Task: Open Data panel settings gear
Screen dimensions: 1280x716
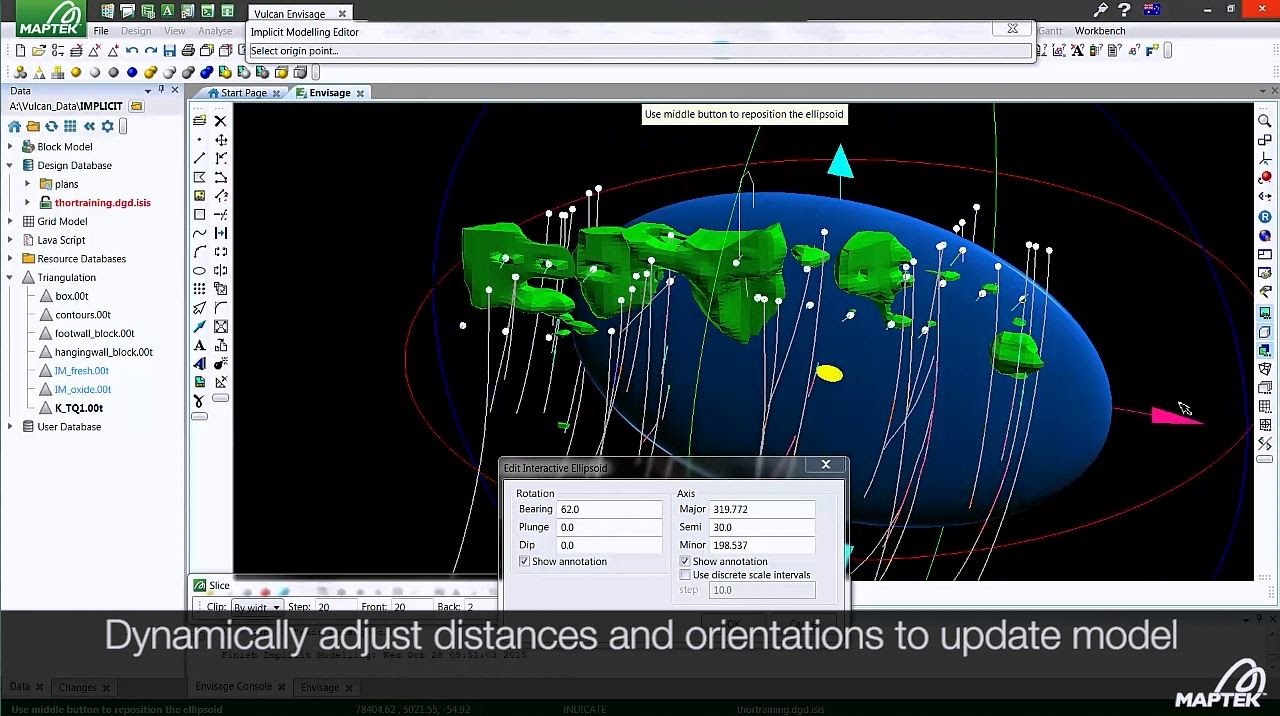Action: [107, 127]
